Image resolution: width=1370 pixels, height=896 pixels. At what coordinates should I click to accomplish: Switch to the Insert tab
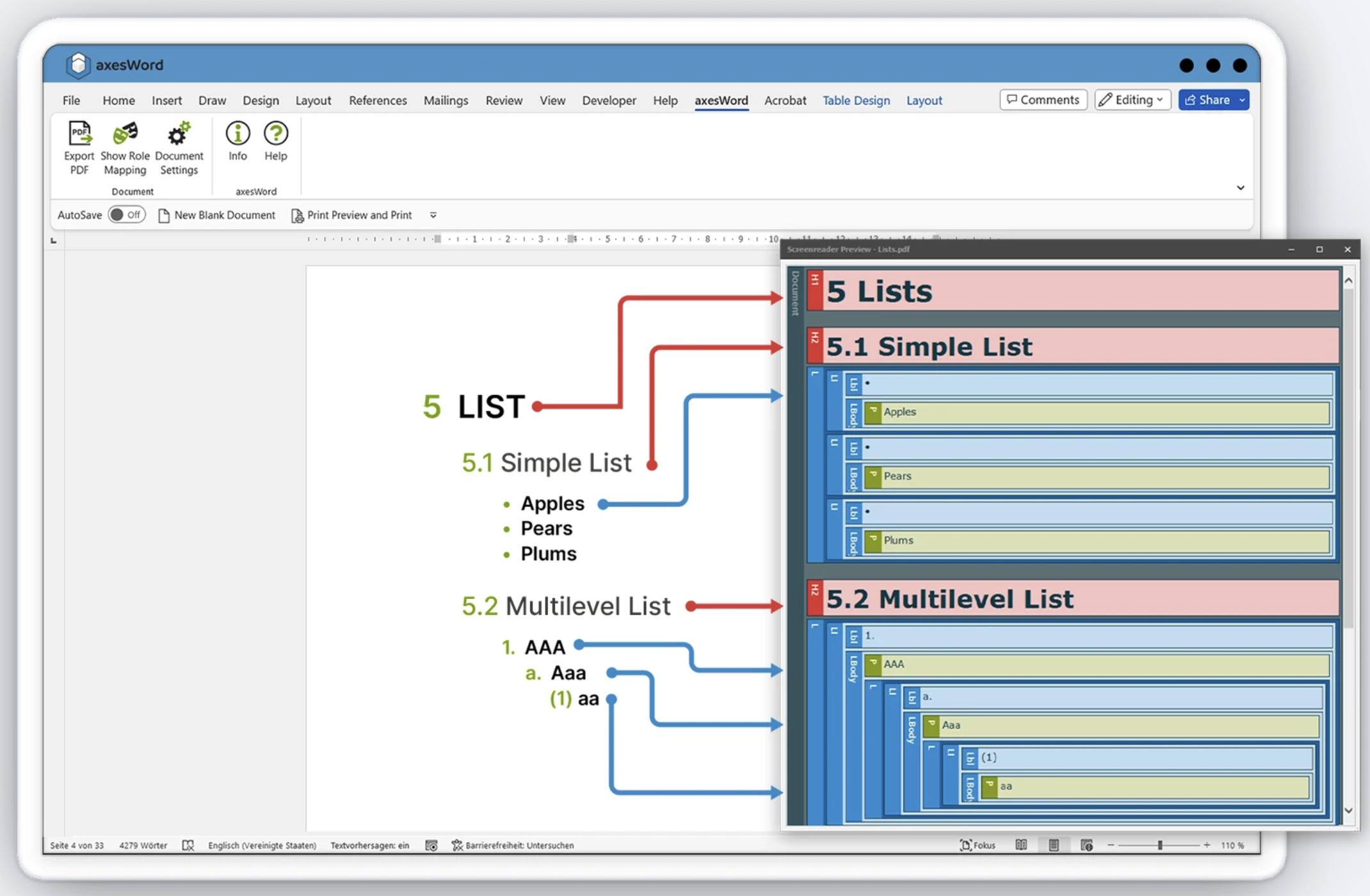(x=166, y=100)
